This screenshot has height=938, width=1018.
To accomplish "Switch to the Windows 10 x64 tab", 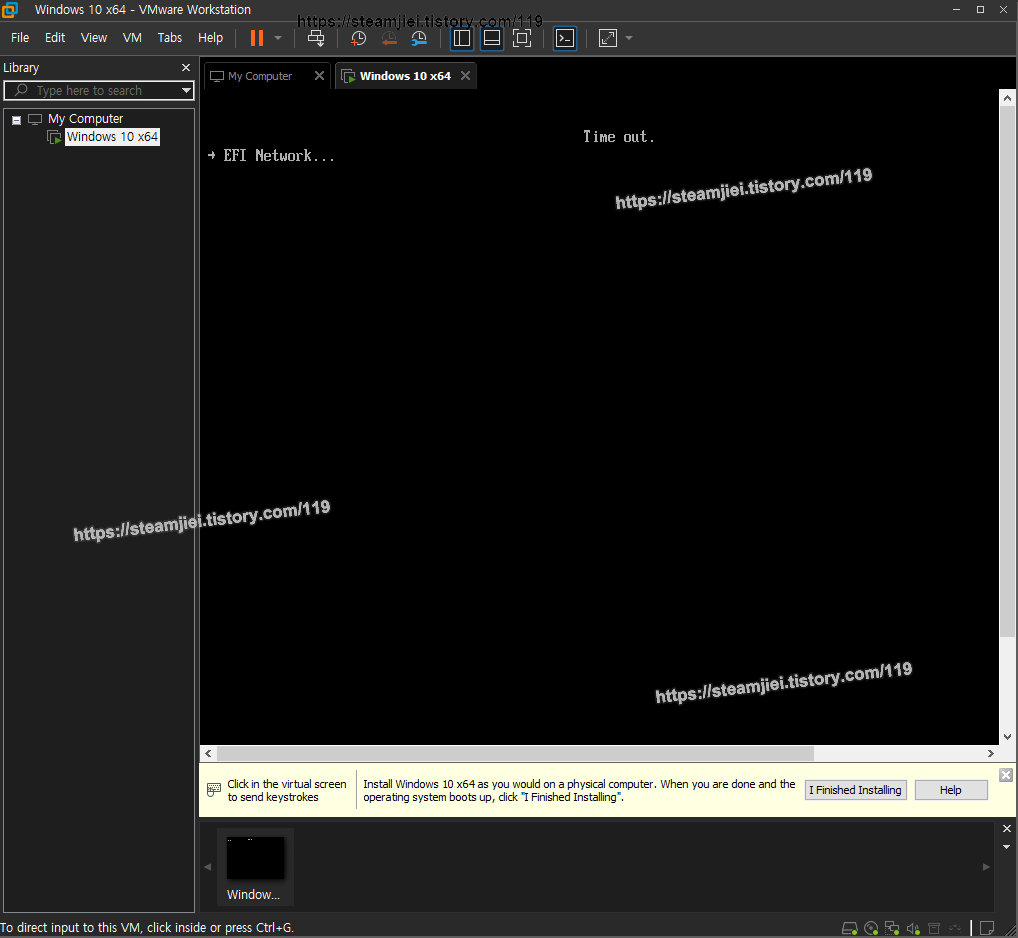I will pyautogui.click(x=405, y=76).
